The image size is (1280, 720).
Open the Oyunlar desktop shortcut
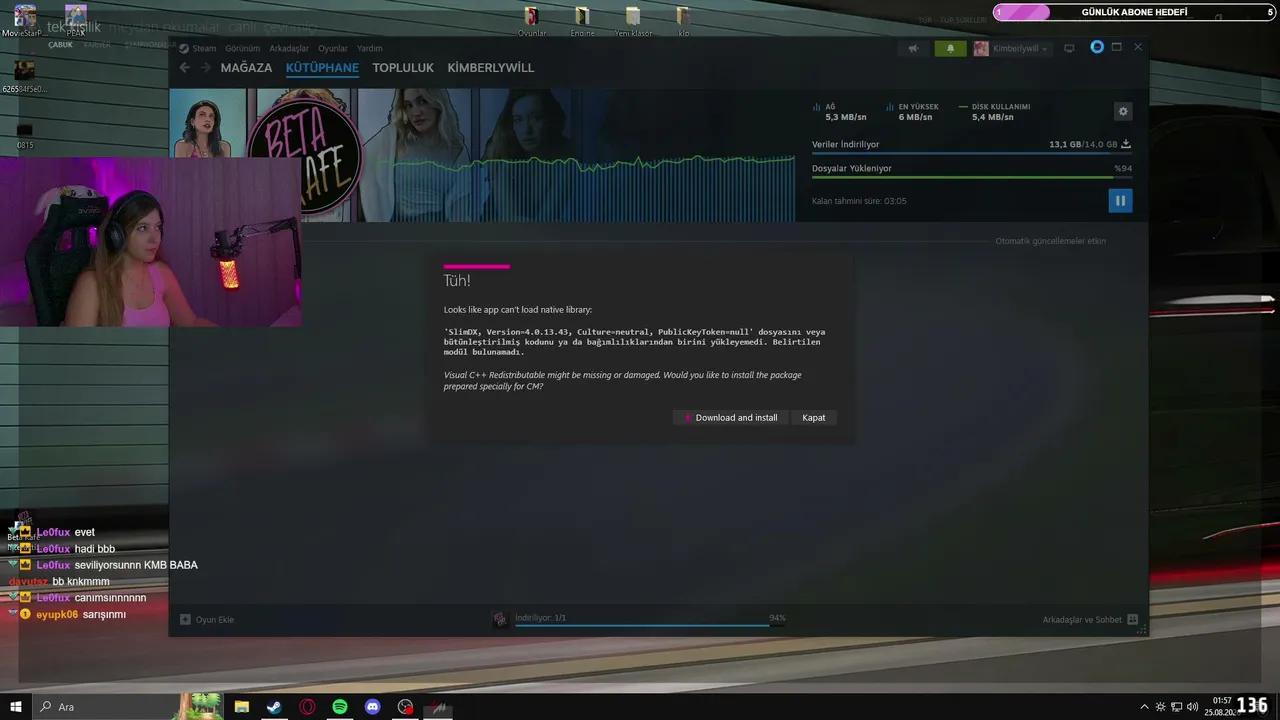(531, 21)
